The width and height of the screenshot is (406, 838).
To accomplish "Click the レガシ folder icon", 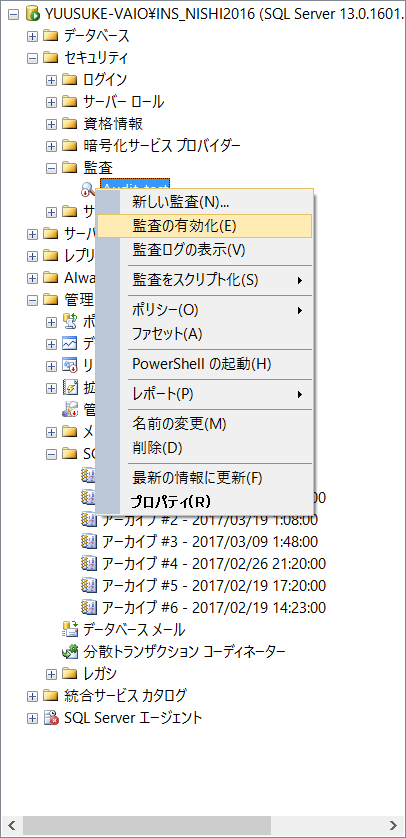I will pyautogui.click(x=69, y=673).
